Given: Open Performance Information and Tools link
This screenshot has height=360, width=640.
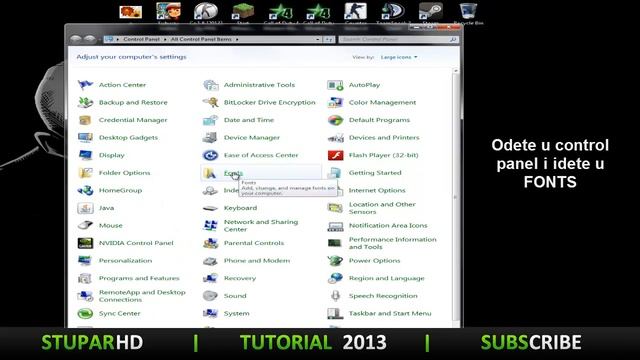Looking at the screenshot, I should (393, 243).
